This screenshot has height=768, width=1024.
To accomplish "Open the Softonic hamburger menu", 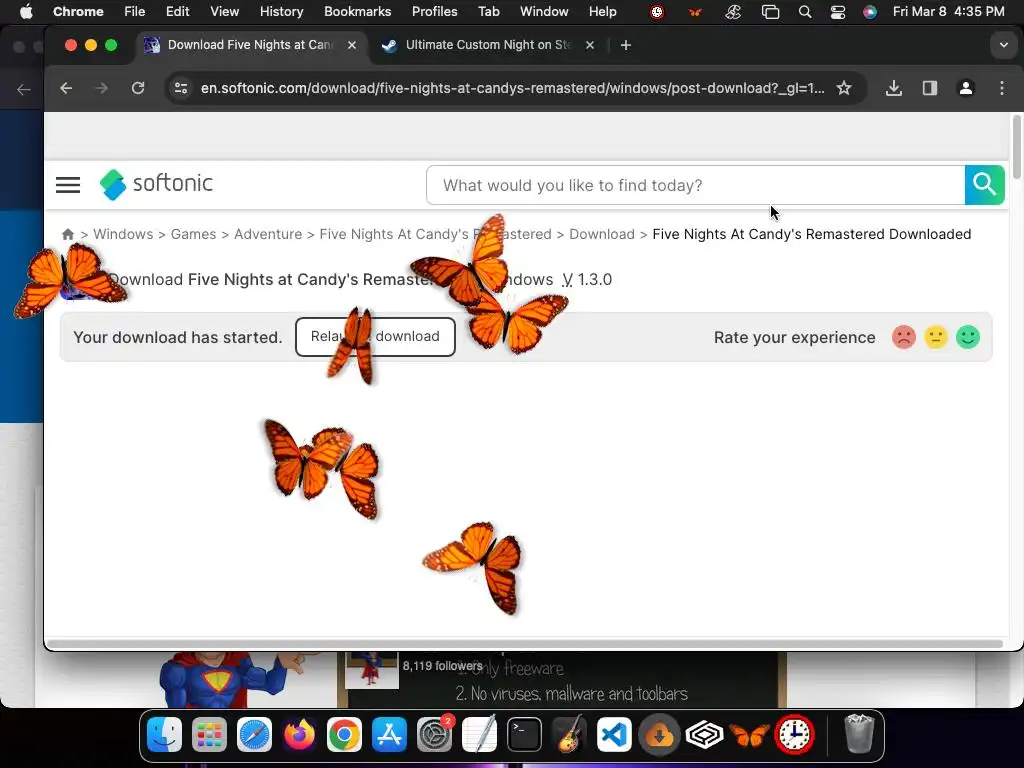I will point(68,185).
